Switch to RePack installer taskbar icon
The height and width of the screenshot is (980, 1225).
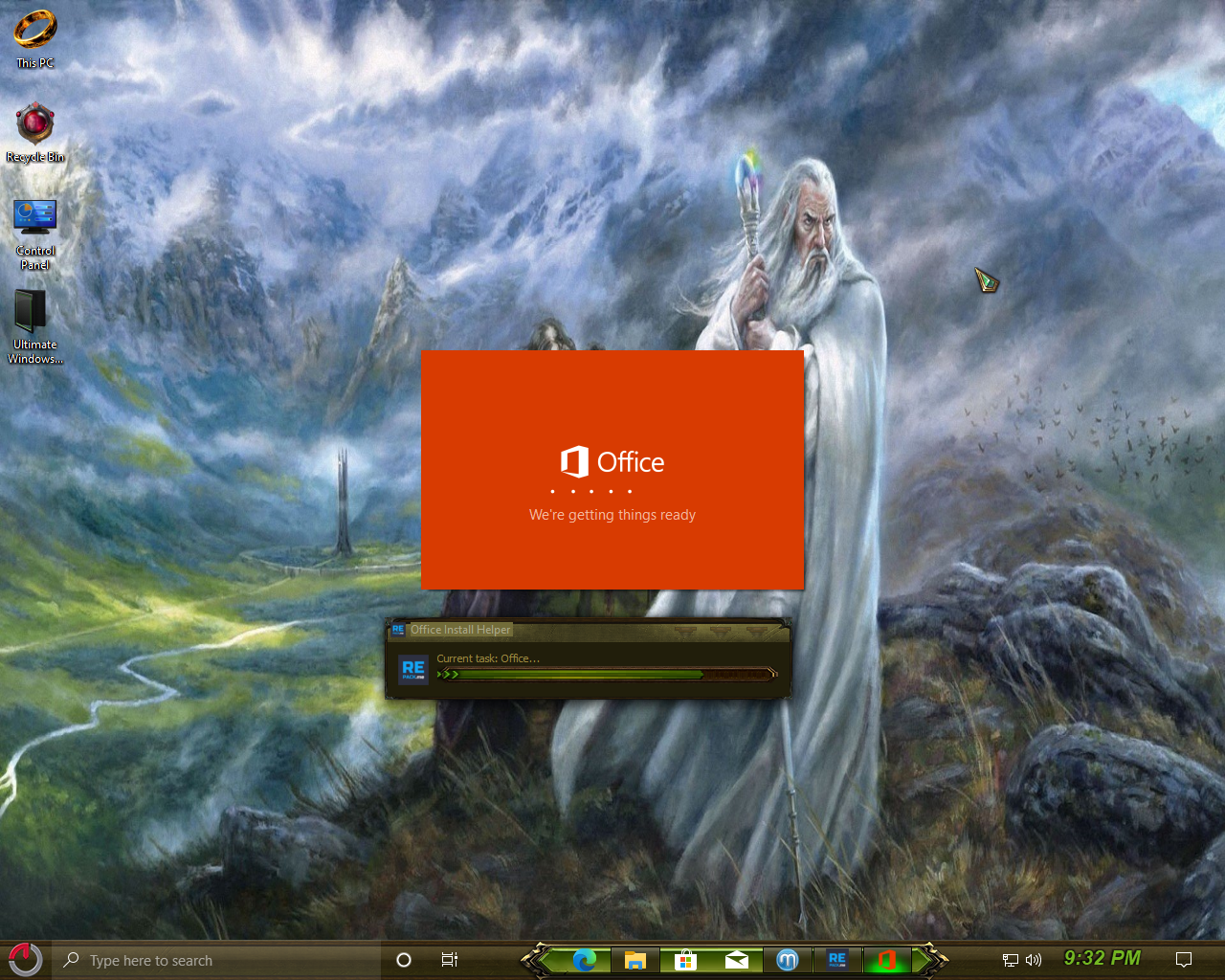click(x=837, y=960)
